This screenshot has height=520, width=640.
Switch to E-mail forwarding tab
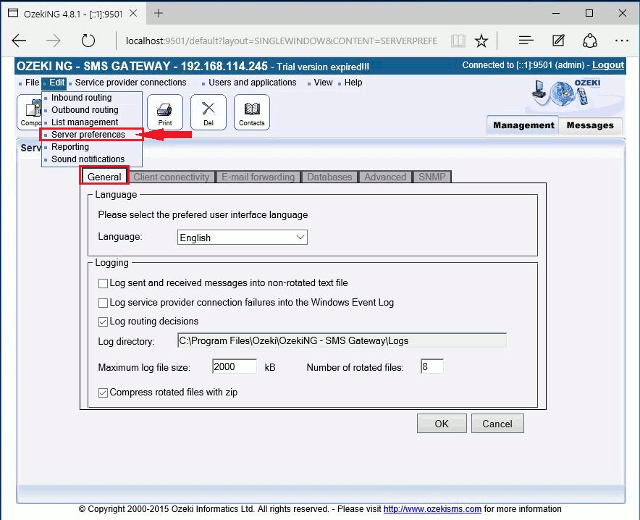[x=258, y=177]
